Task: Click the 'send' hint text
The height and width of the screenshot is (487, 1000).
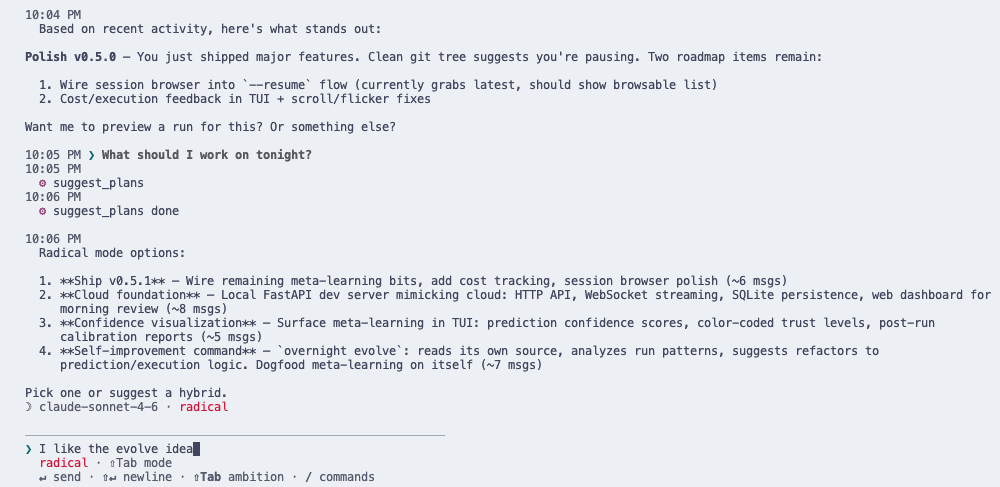Action: click(x=68, y=477)
